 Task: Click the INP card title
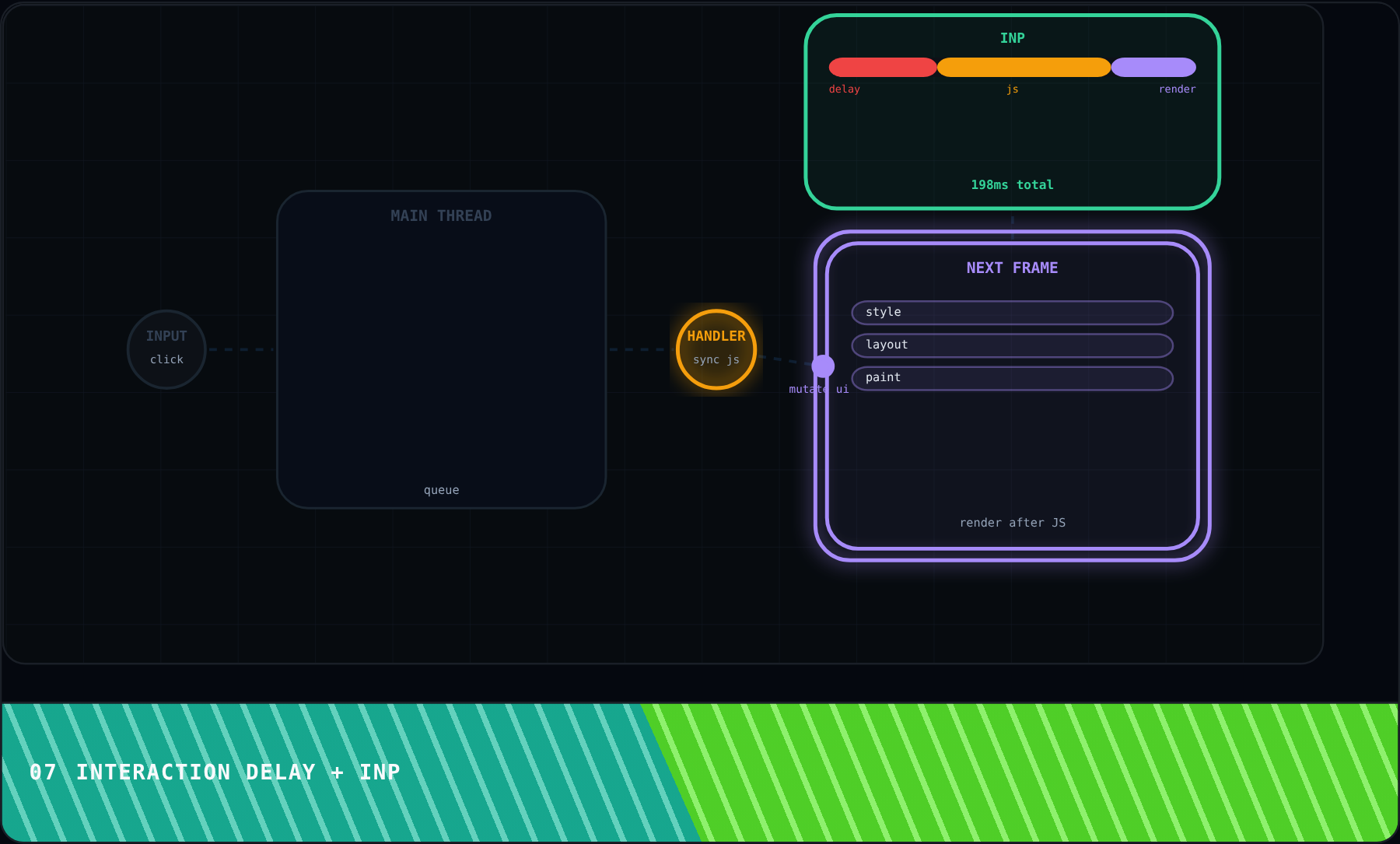[x=1012, y=38]
